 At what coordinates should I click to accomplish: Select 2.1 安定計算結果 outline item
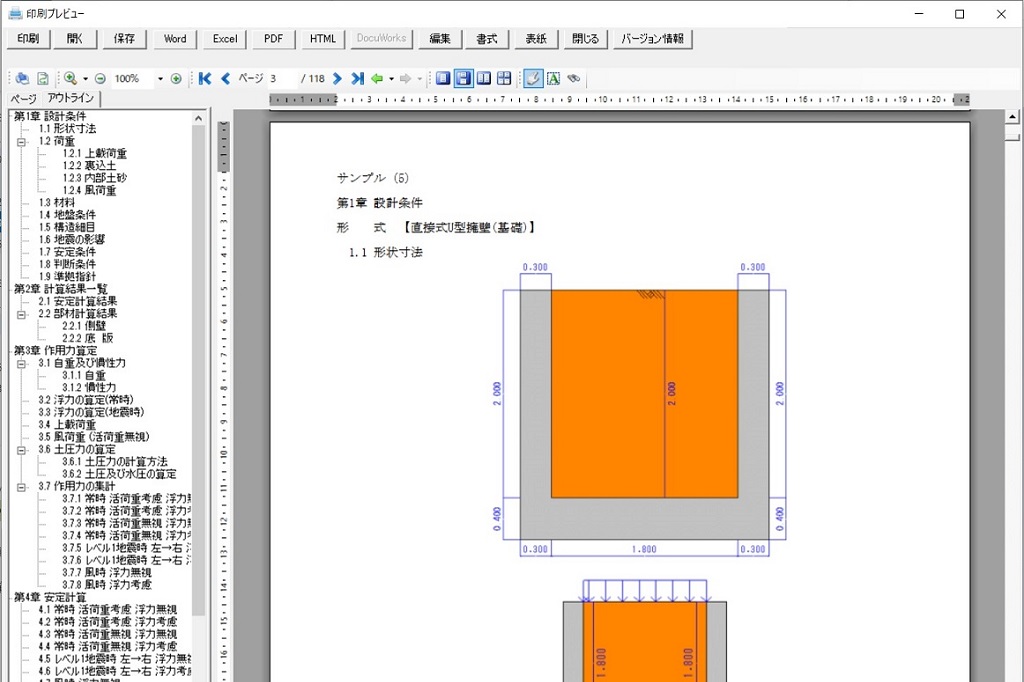point(78,301)
